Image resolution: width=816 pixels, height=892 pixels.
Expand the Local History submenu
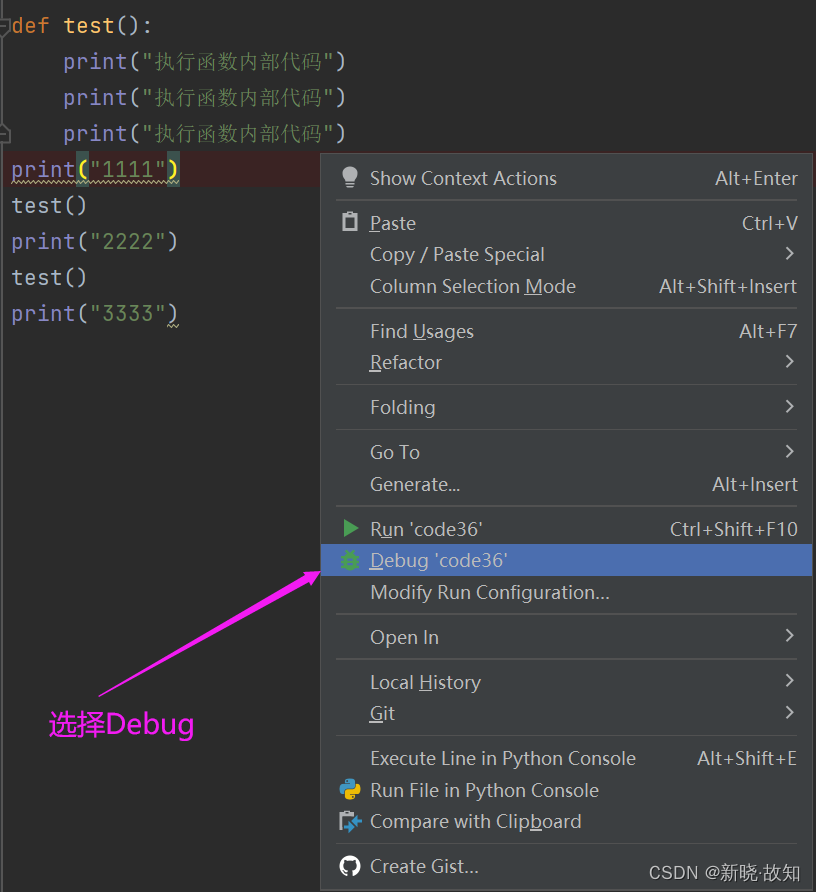426,682
